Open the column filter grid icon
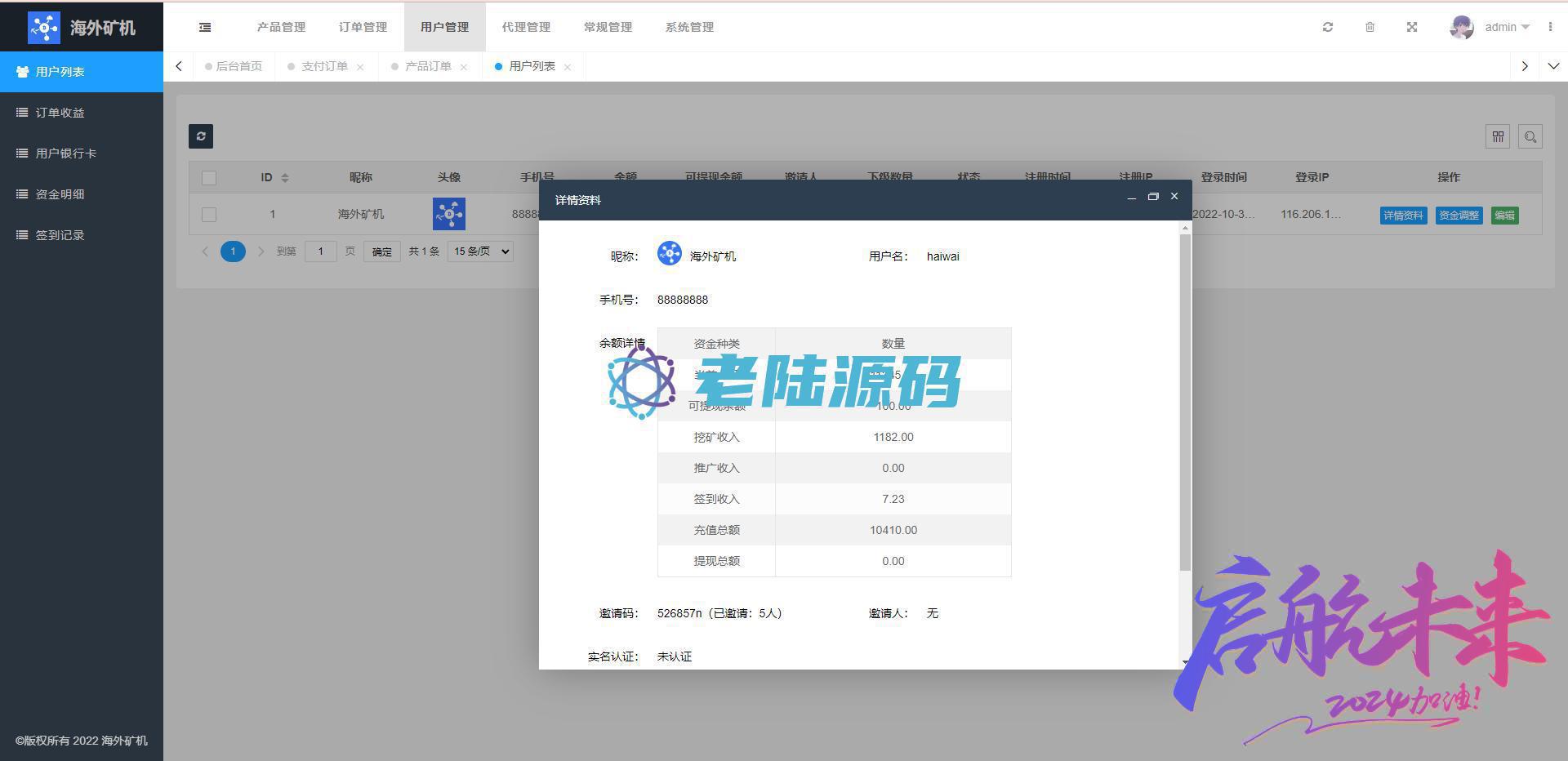The height and width of the screenshot is (761, 1568). click(1498, 136)
